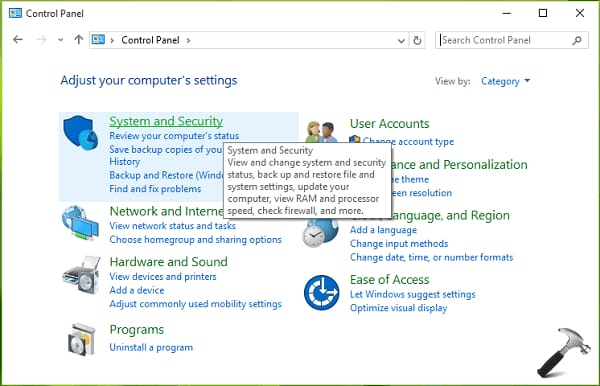The image size is (600, 386).
Task: Maximize the Control Panel window
Action: click(543, 13)
